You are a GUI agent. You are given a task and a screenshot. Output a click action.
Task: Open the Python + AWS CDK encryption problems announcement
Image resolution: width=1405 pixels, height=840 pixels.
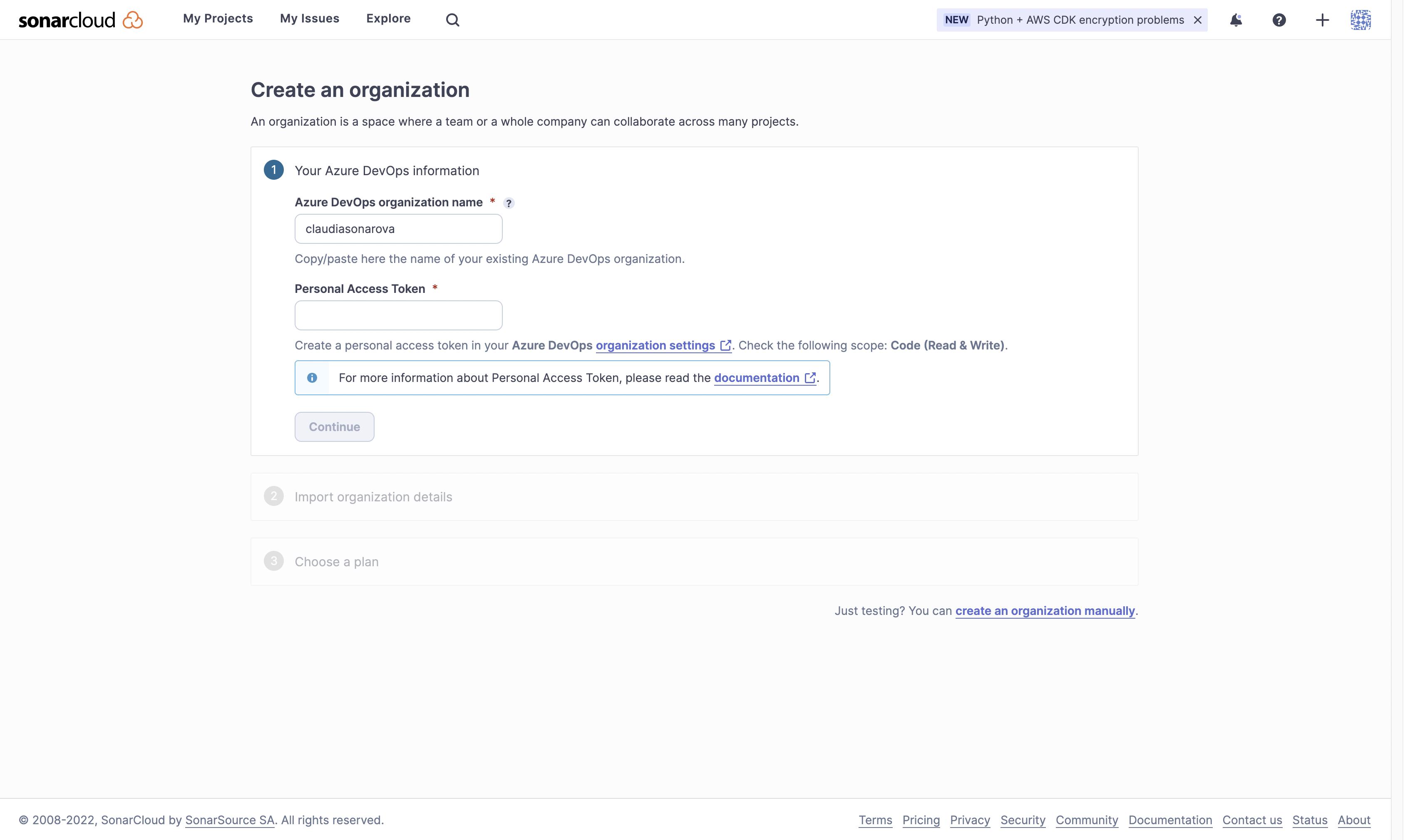[1080, 20]
